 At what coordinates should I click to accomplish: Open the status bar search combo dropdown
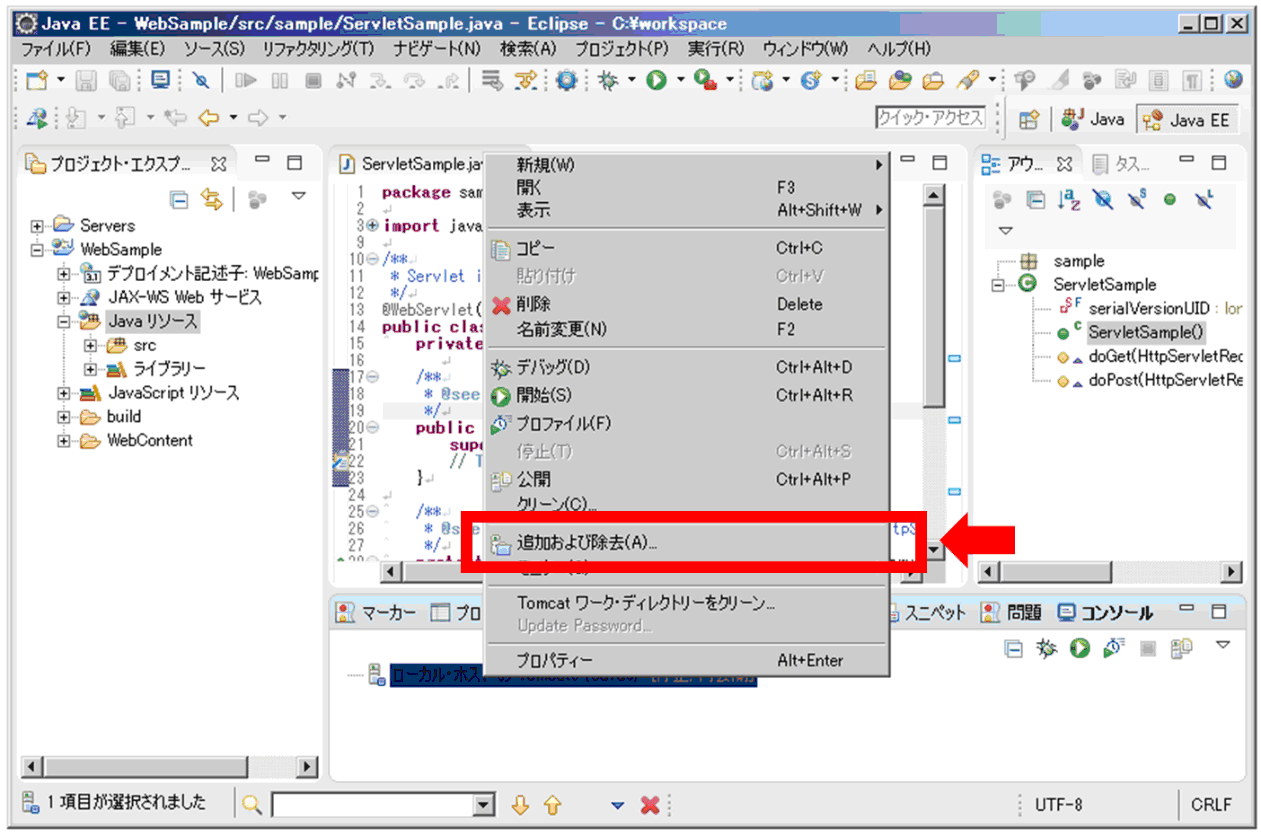484,805
